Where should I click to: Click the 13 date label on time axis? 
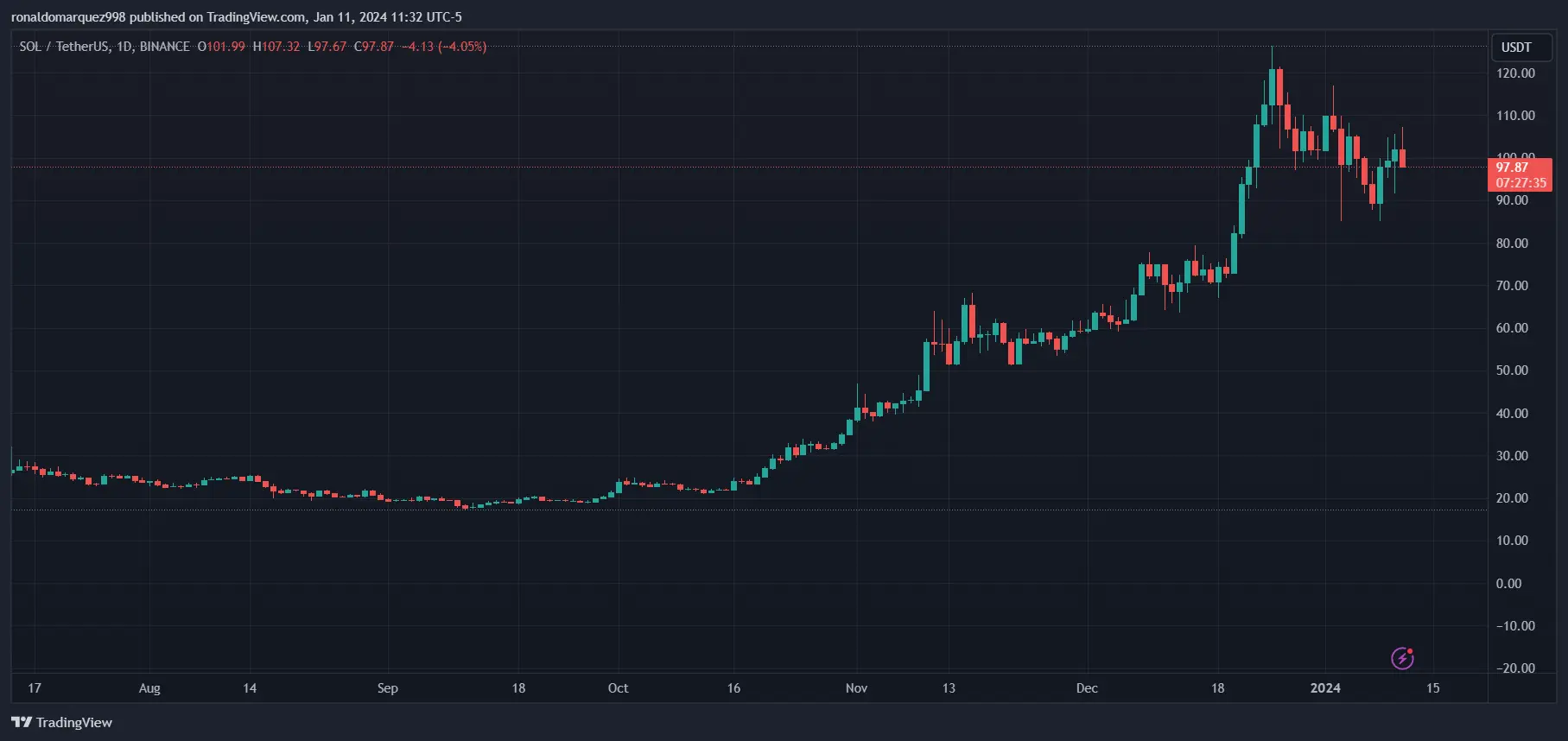(949, 688)
